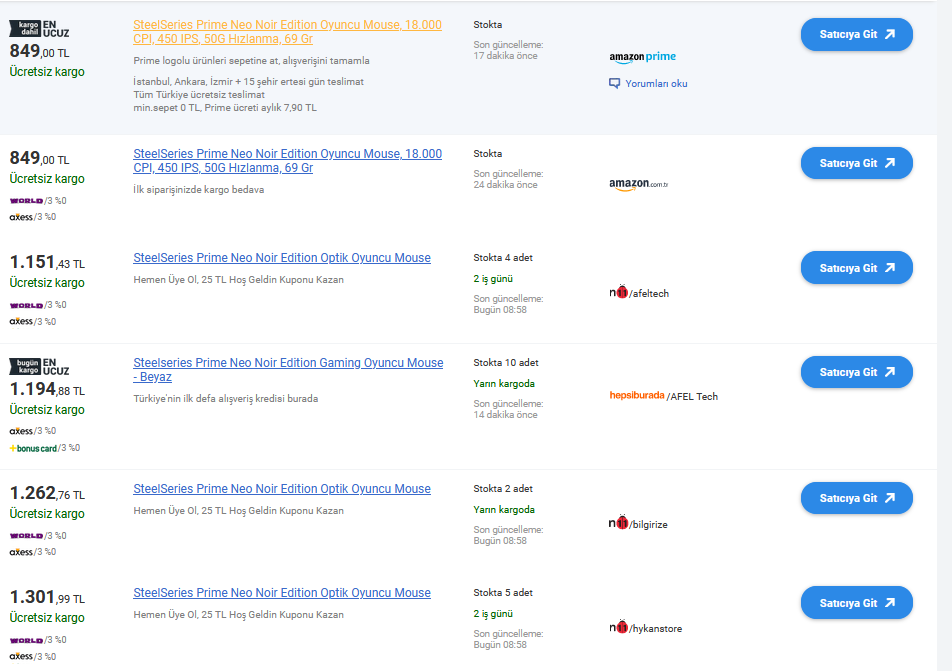This screenshot has height=671, width=952.
Task: Click the hepsiburada seller logo
Action: pyautogui.click(x=636, y=396)
